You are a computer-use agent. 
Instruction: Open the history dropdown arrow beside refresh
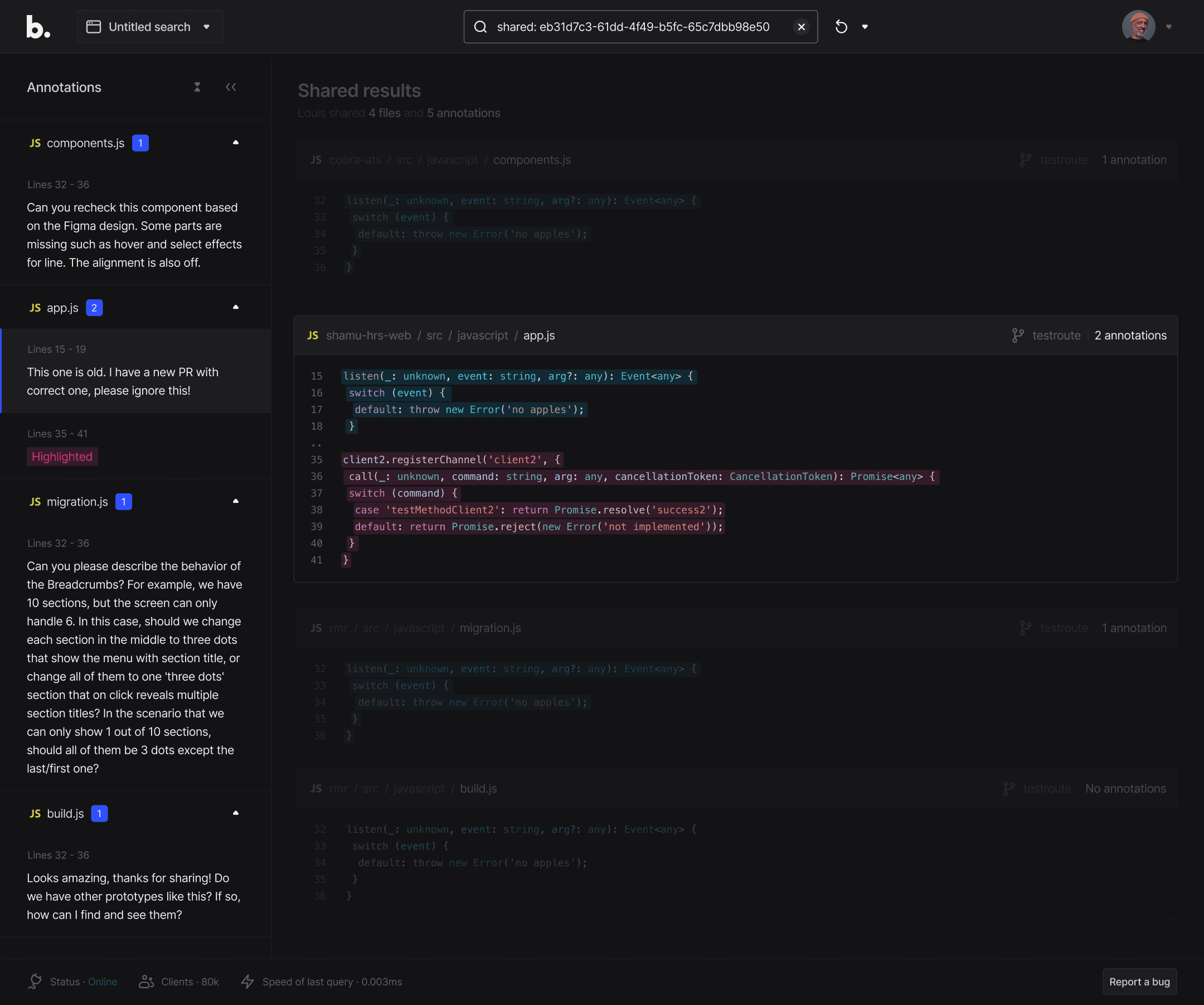865,27
